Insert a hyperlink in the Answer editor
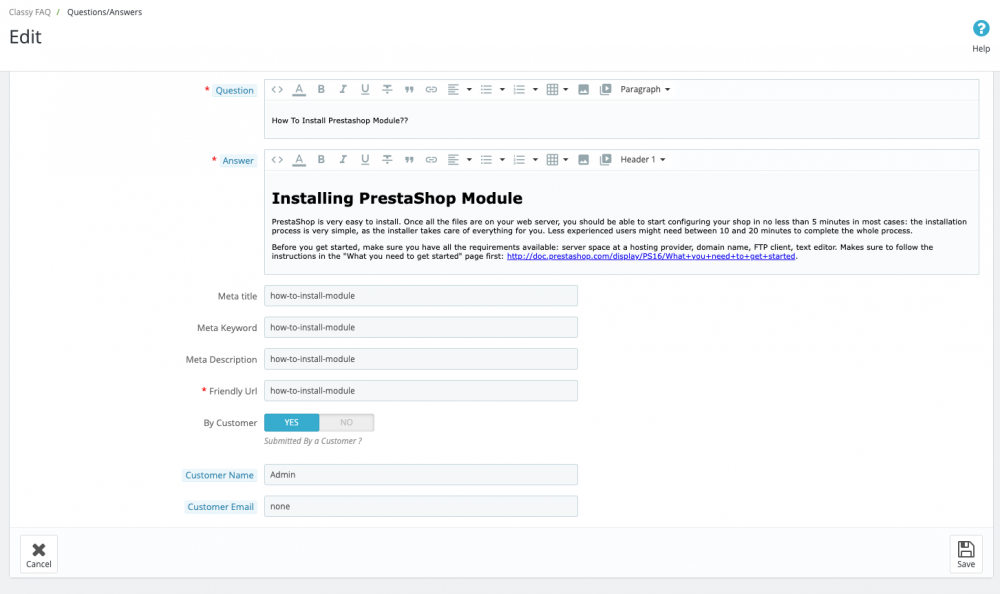 coord(431,159)
